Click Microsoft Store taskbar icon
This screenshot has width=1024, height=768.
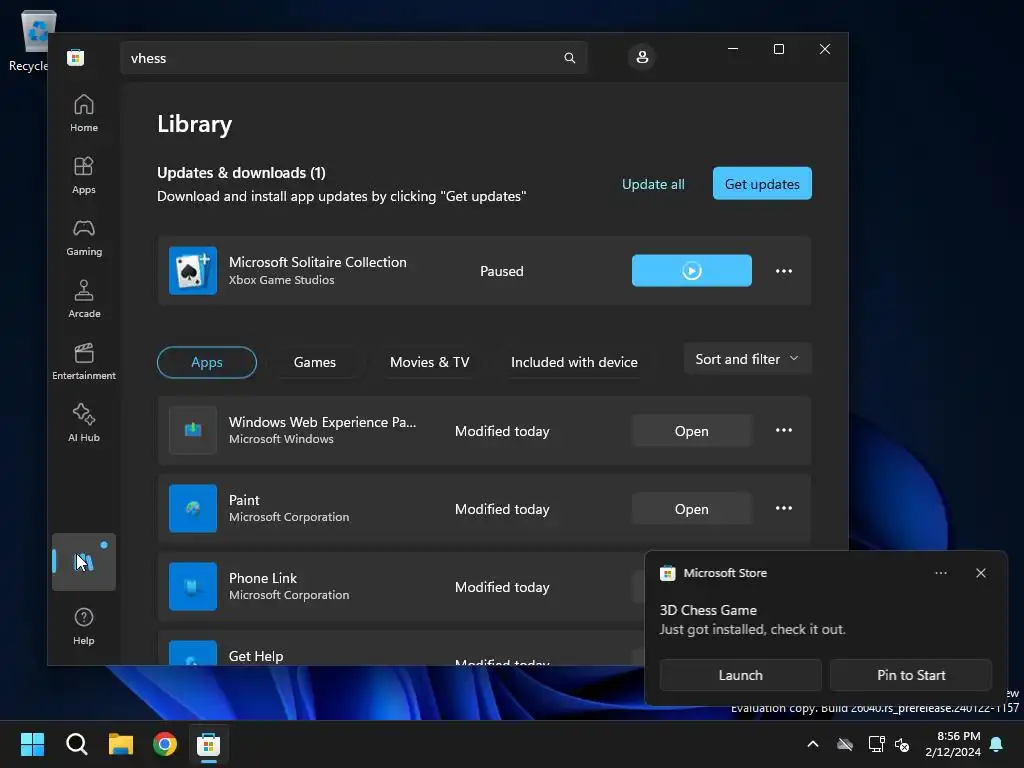click(208, 744)
